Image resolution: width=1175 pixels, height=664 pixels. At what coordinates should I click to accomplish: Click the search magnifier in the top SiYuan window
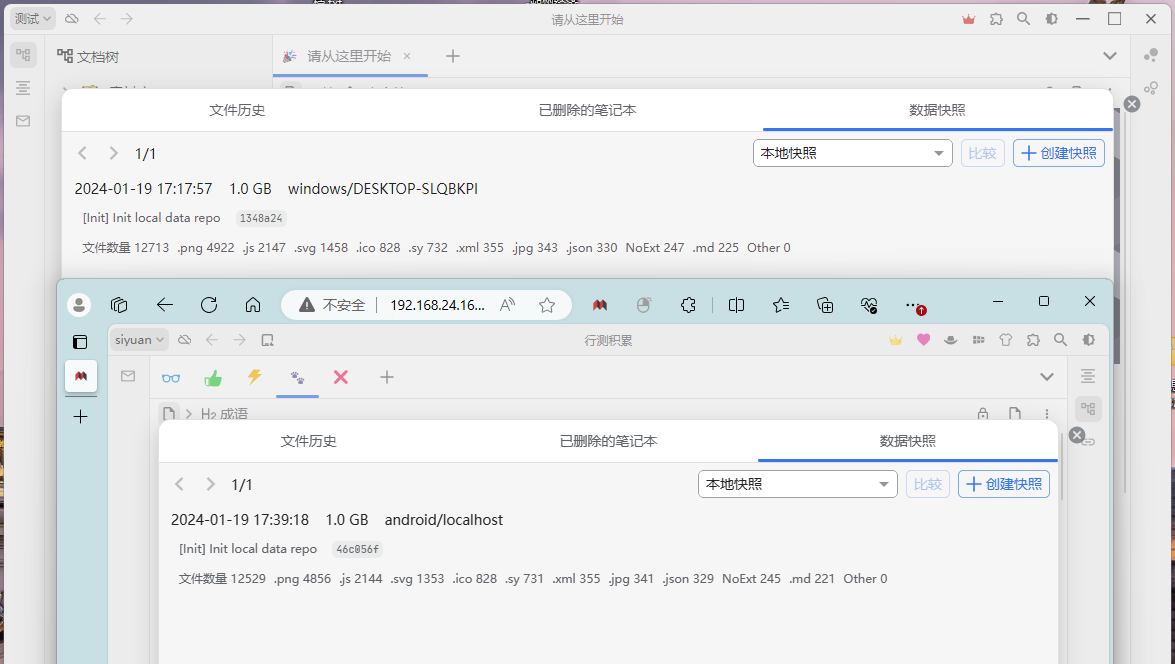[x=1023, y=19]
